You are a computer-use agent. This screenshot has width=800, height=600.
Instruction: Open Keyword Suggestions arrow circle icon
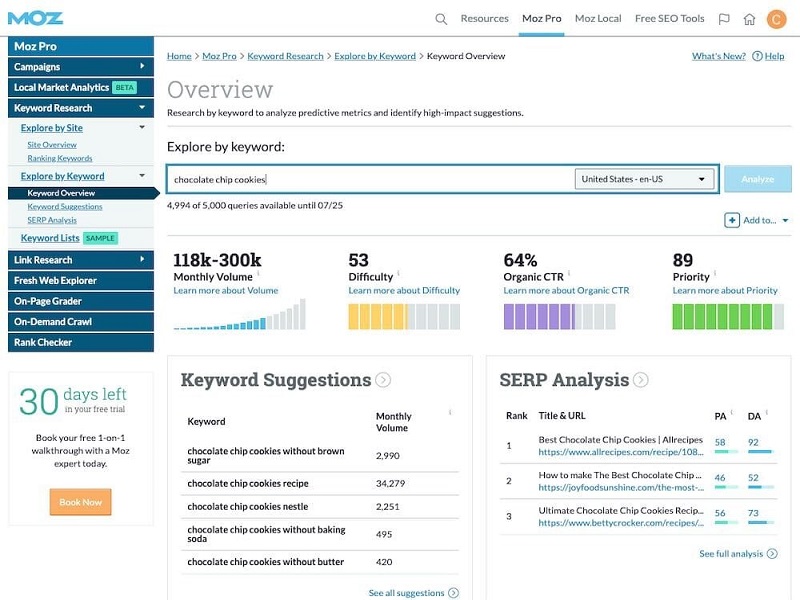pos(383,380)
